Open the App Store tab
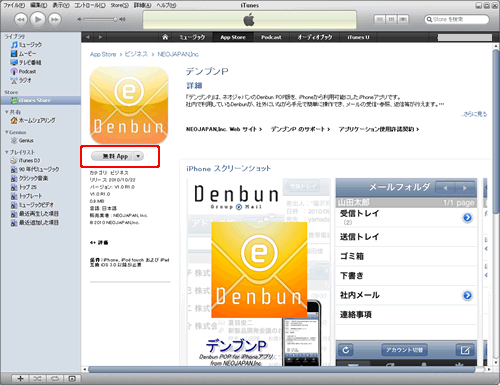 (233, 37)
